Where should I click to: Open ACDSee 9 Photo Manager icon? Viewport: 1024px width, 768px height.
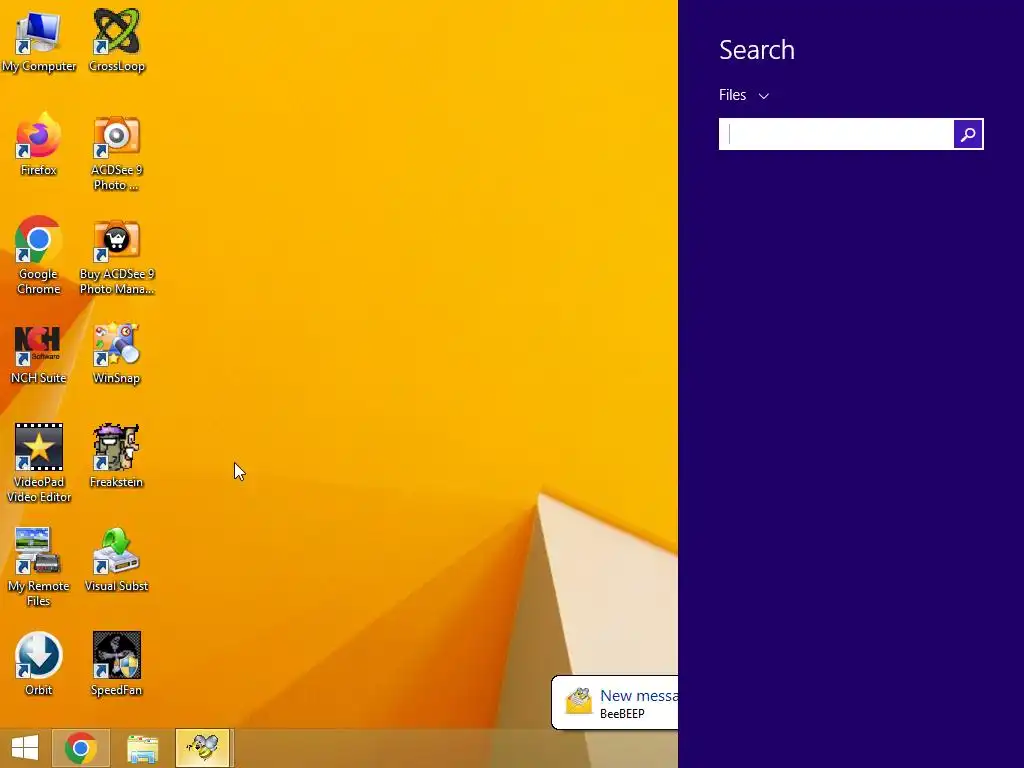pos(116,152)
